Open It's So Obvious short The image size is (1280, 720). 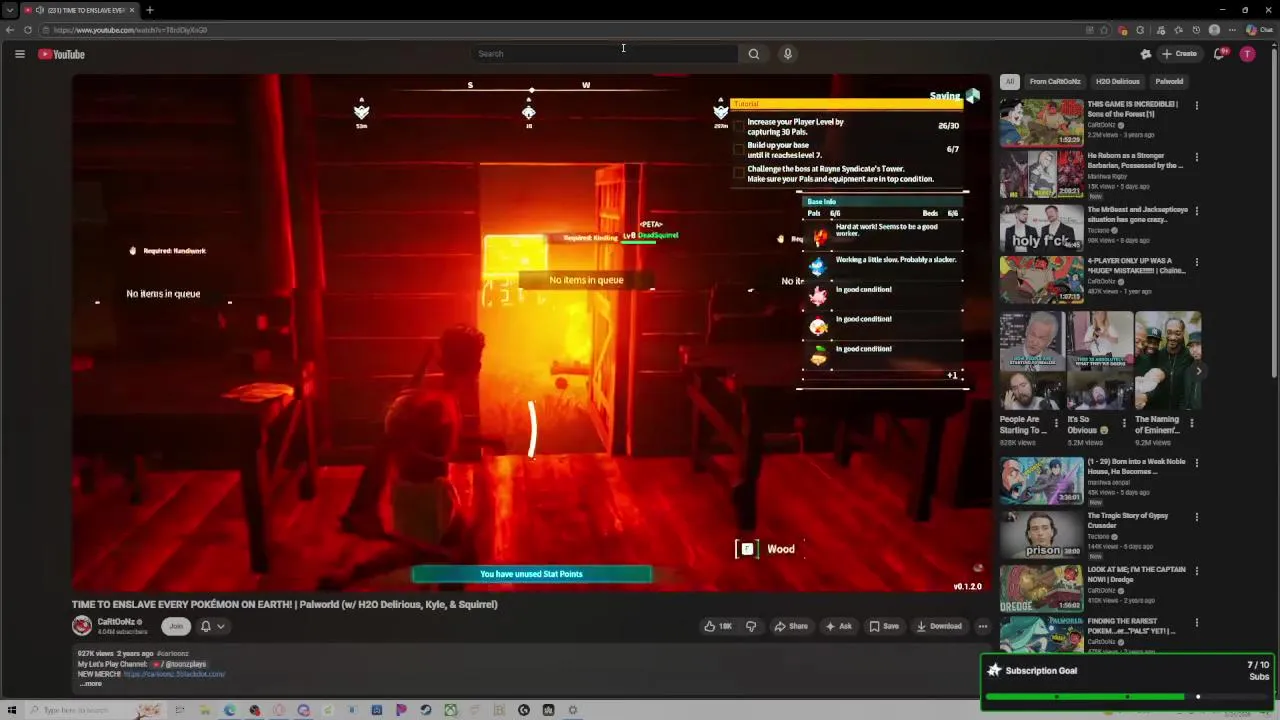tap(1099, 360)
